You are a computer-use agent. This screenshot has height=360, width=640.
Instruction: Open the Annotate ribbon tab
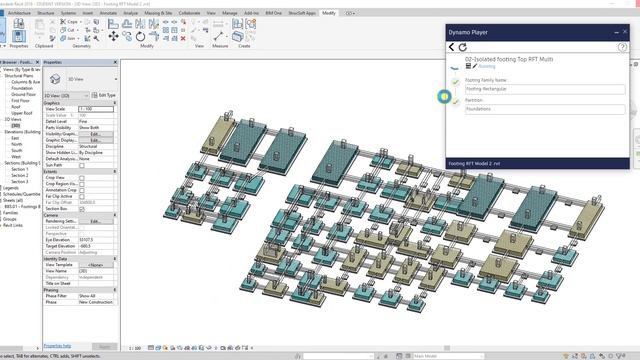coord(108,13)
